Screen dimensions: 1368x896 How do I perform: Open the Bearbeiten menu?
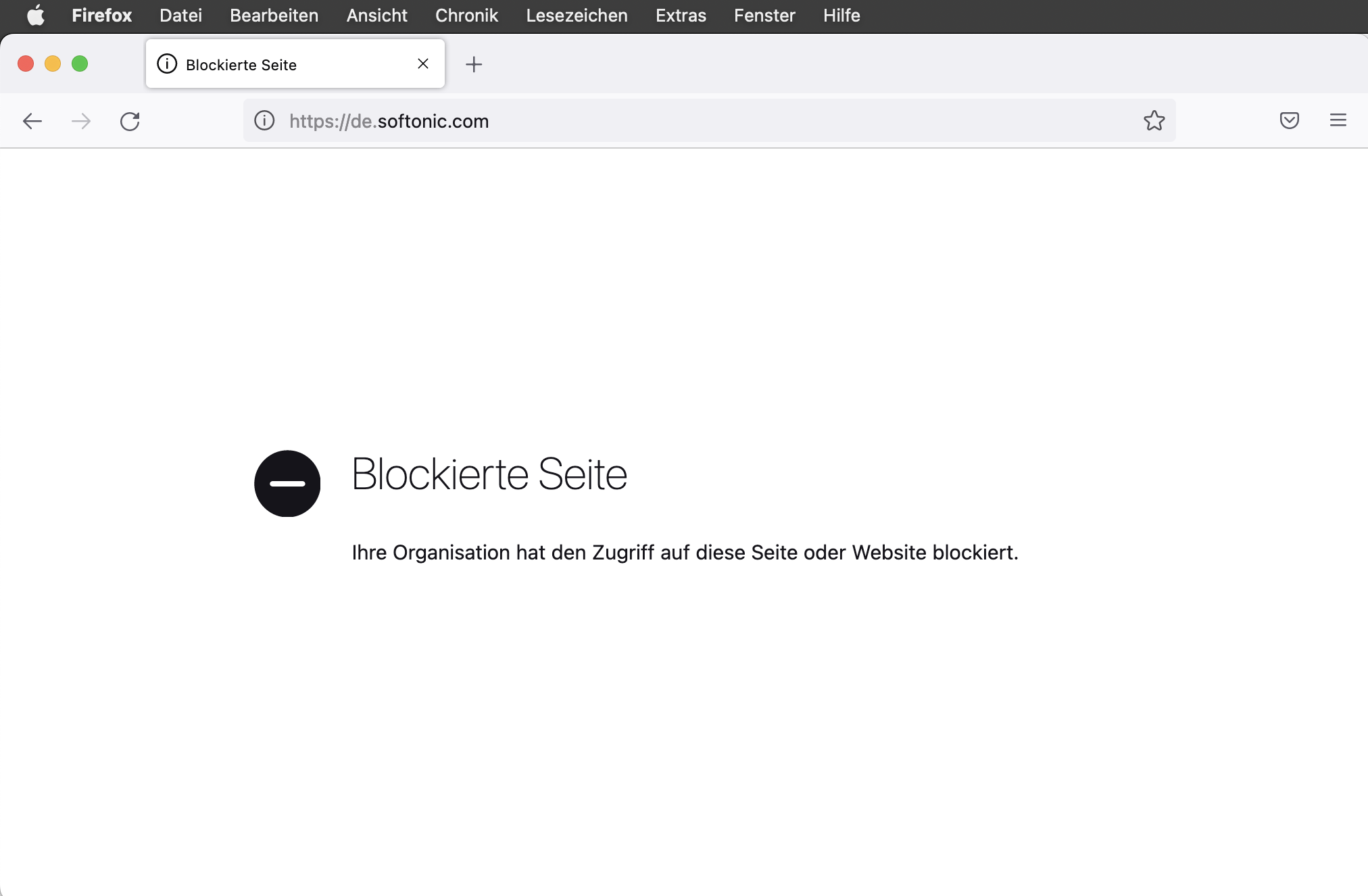point(274,15)
